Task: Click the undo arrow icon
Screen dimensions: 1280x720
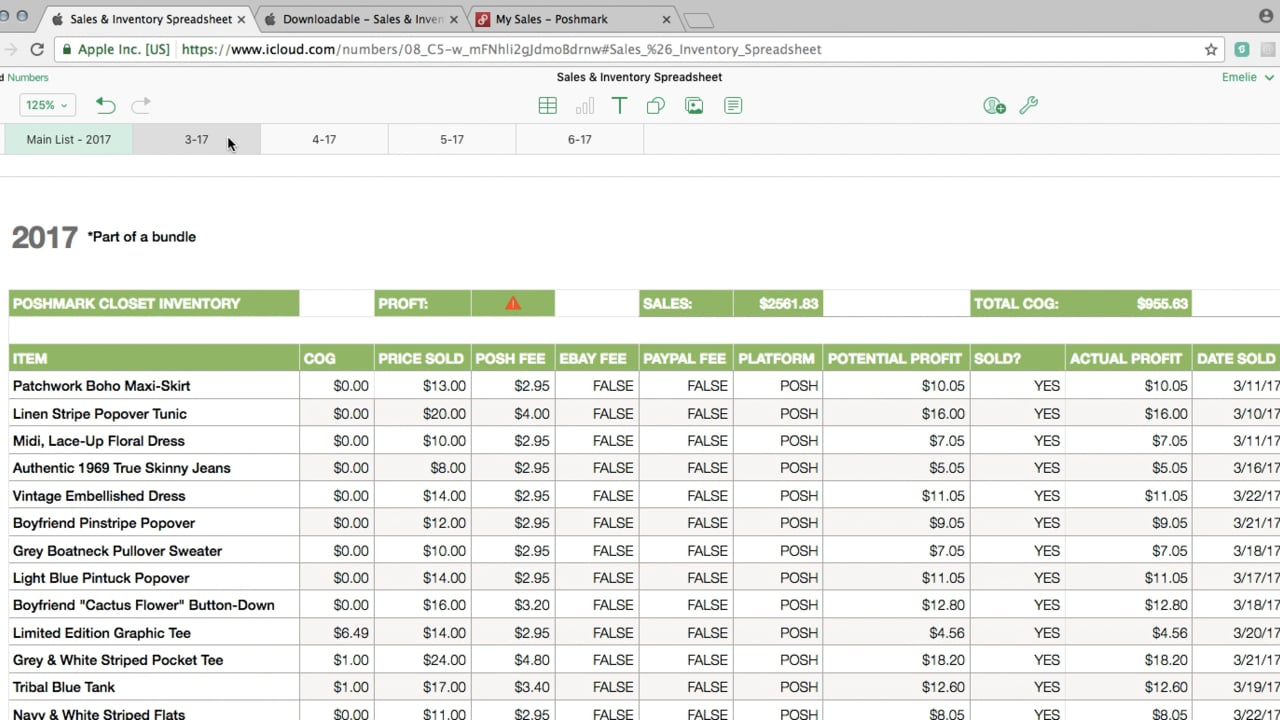Action: (105, 105)
